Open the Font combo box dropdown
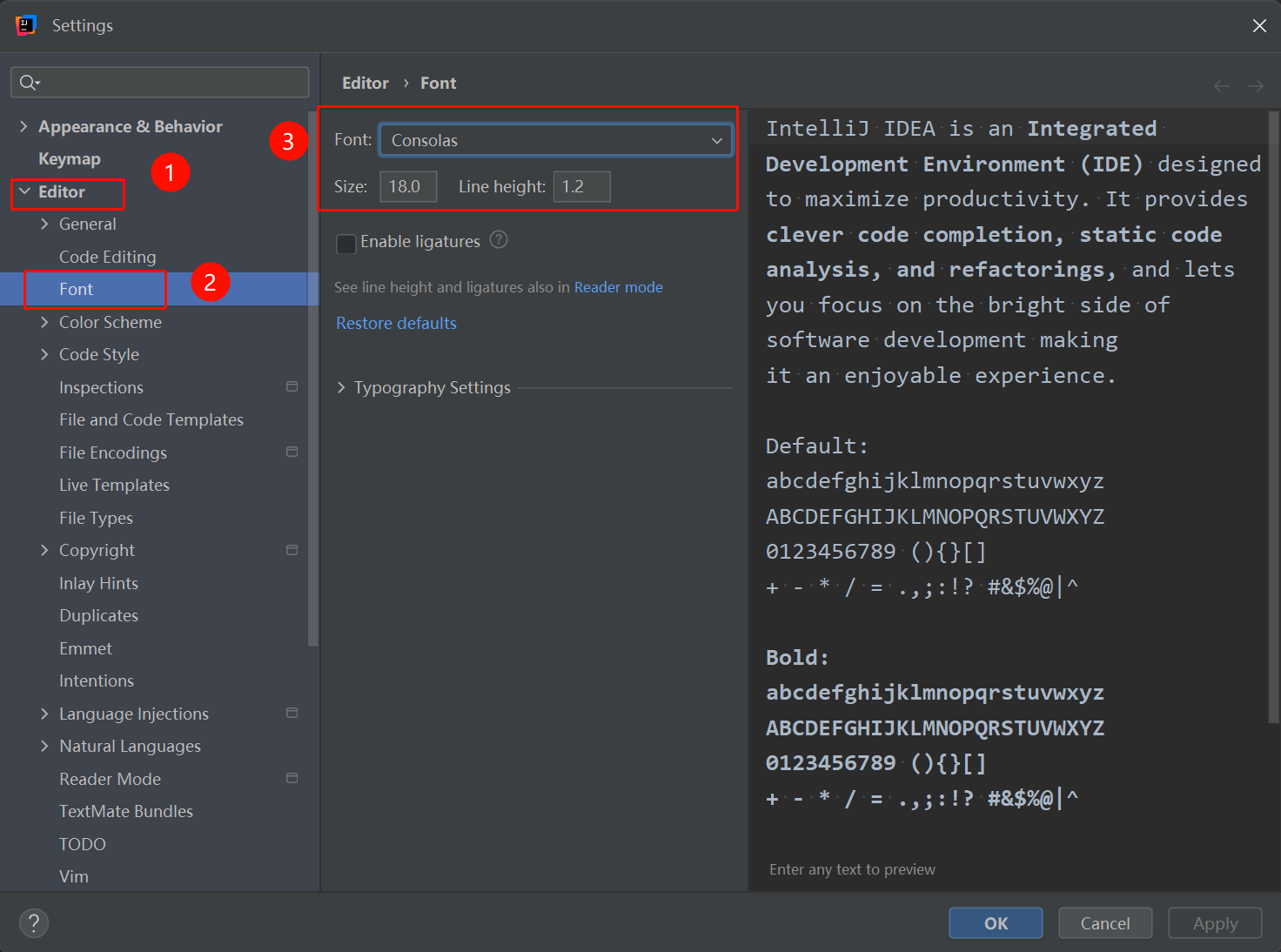1281x952 pixels. [x=555, y=140]
